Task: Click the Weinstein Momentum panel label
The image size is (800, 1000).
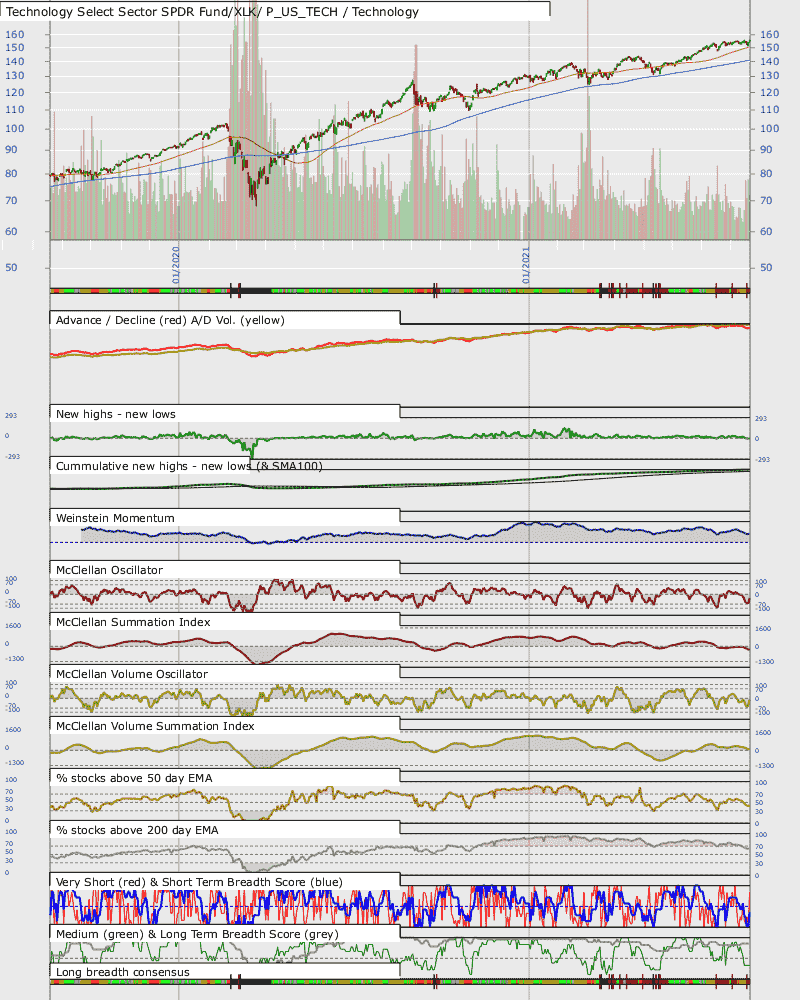Action: 115,518
